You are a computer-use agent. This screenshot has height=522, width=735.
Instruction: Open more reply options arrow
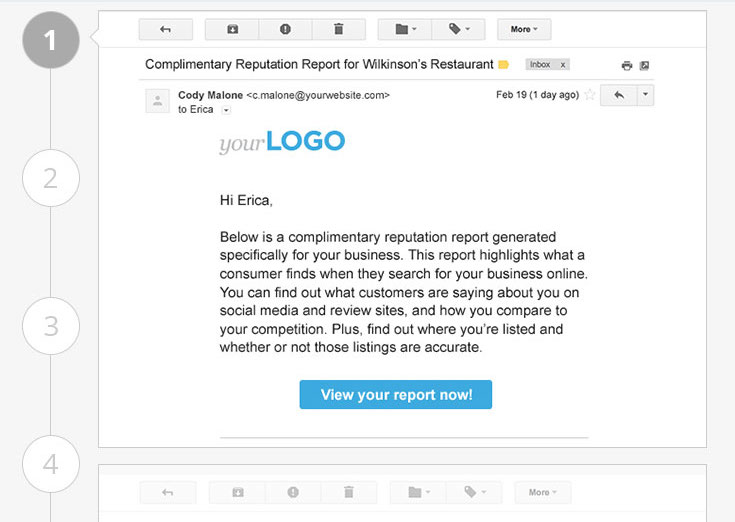(x=645, y=95)
